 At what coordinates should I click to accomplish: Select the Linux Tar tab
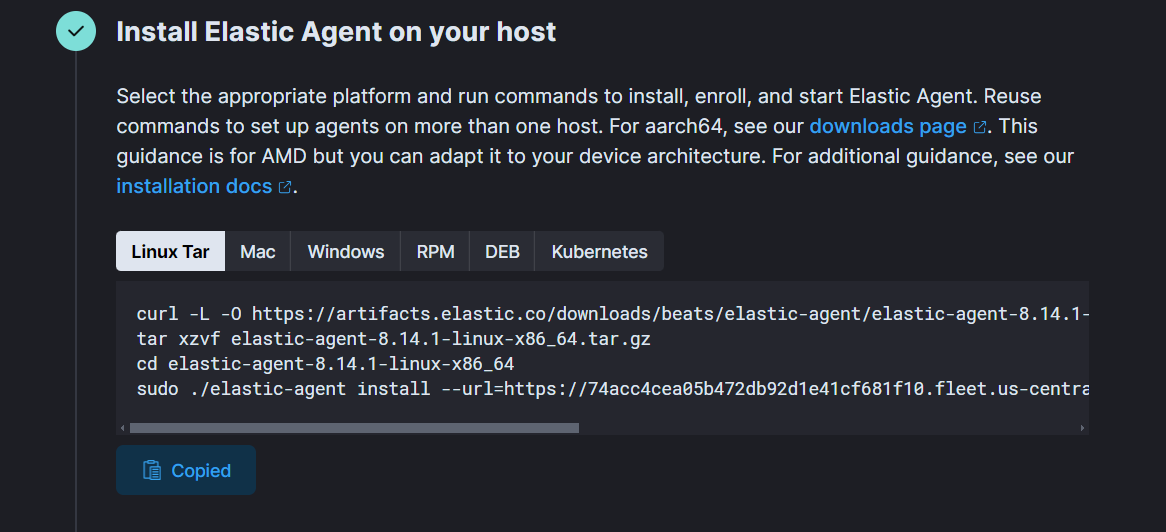click(x=170, y=251)
